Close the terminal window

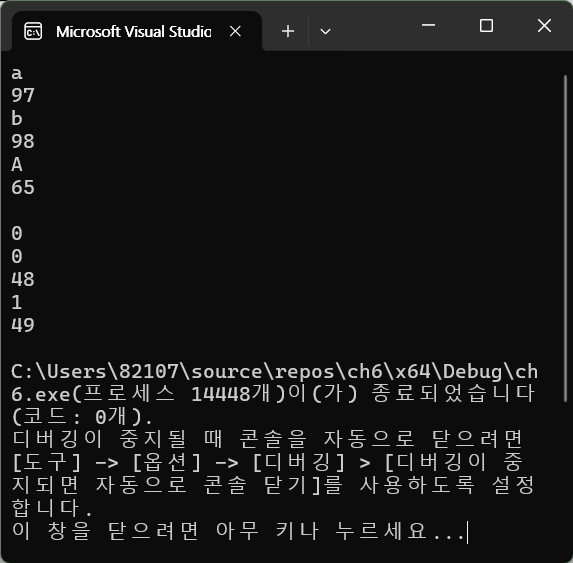click(544, 26)
